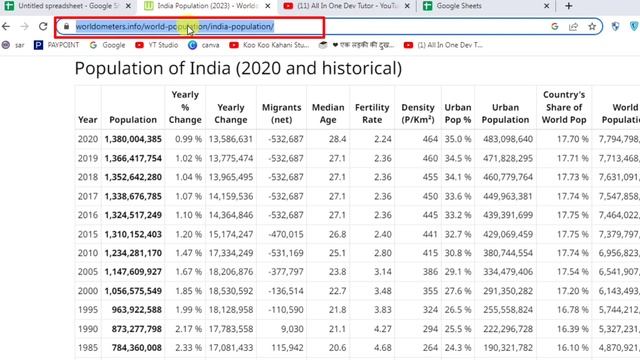Open the YT Studio bookmark

(157, 45)
